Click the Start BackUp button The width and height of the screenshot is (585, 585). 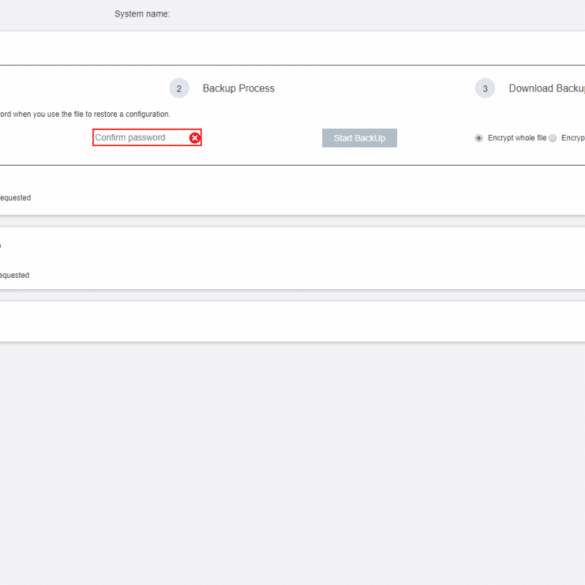click(359, 138)
